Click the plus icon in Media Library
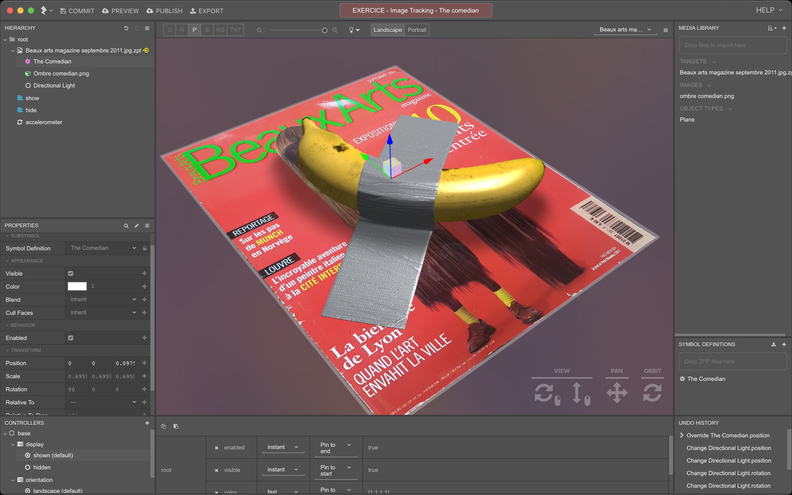Viewport: 792px width, 495px height. tap(784, 28)
